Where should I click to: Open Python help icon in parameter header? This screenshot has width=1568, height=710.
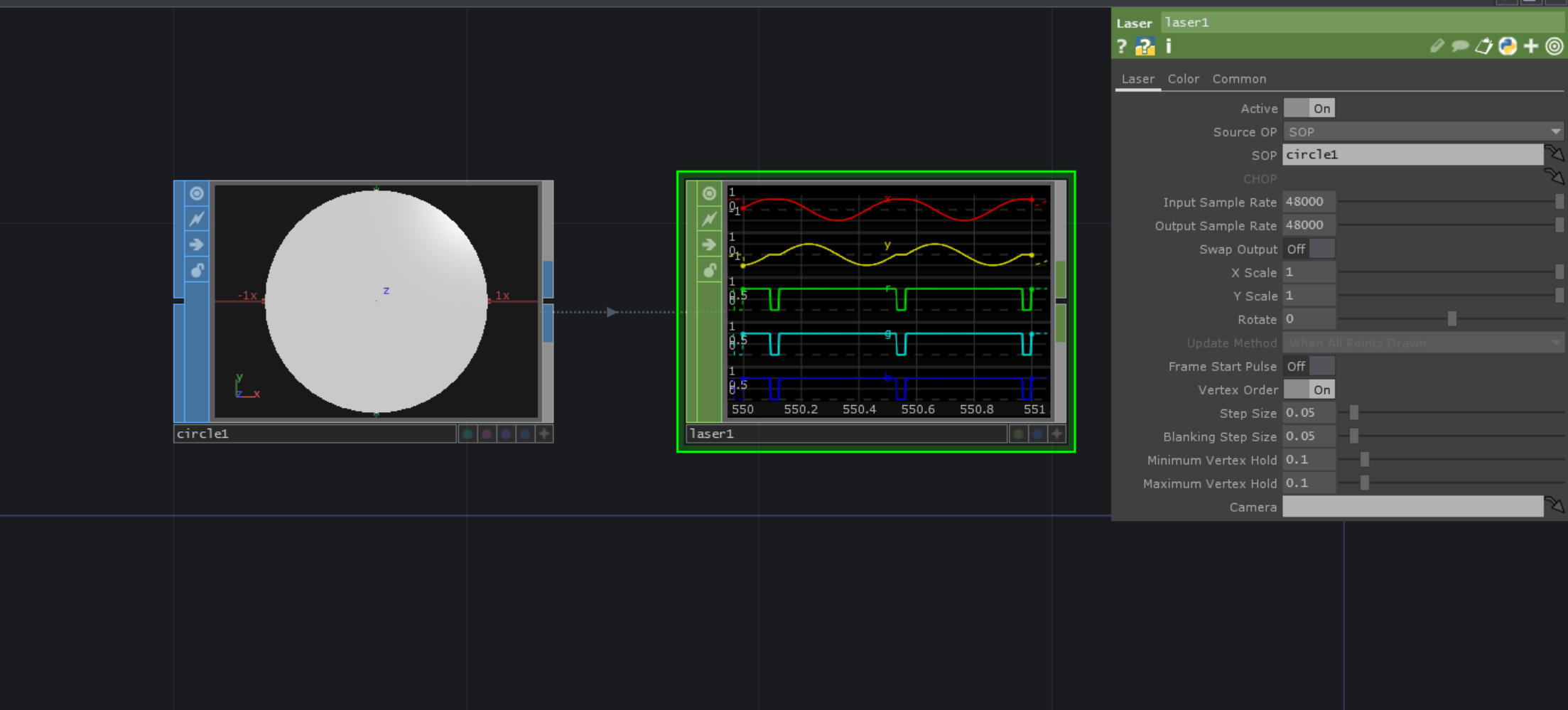(1145, 47)
